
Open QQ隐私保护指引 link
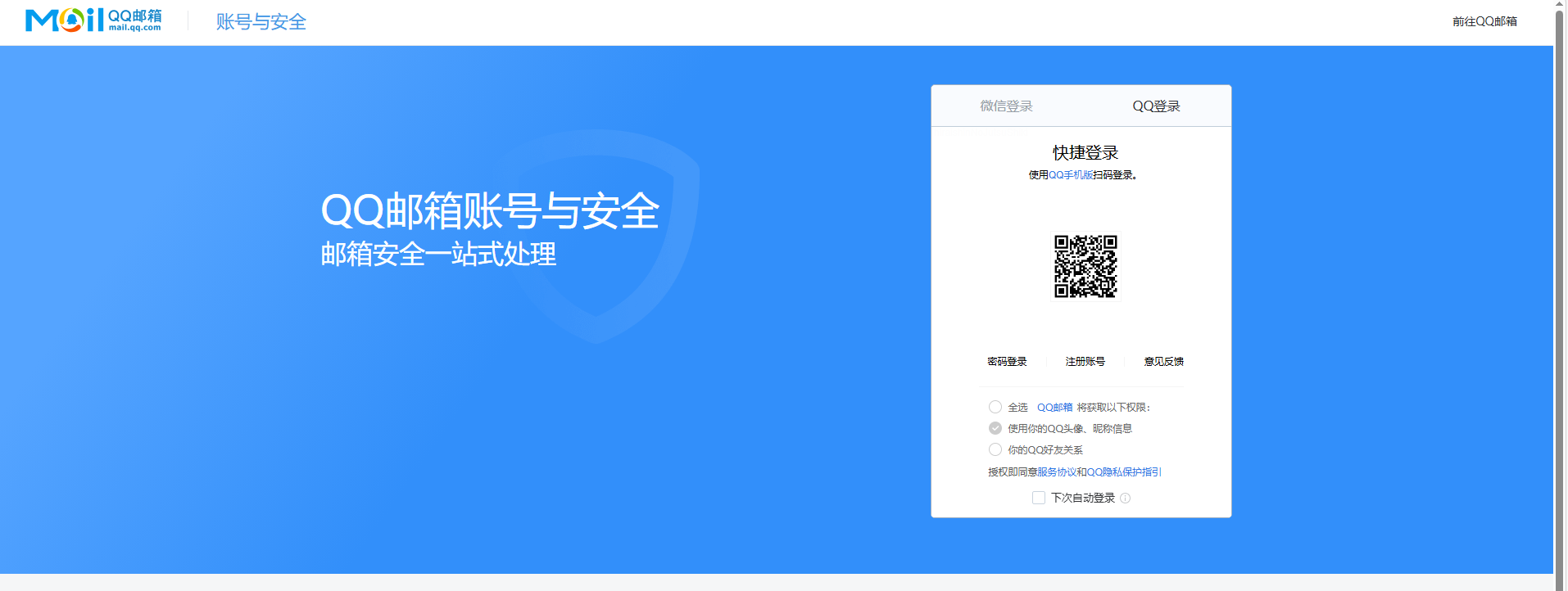[1124, 472]
